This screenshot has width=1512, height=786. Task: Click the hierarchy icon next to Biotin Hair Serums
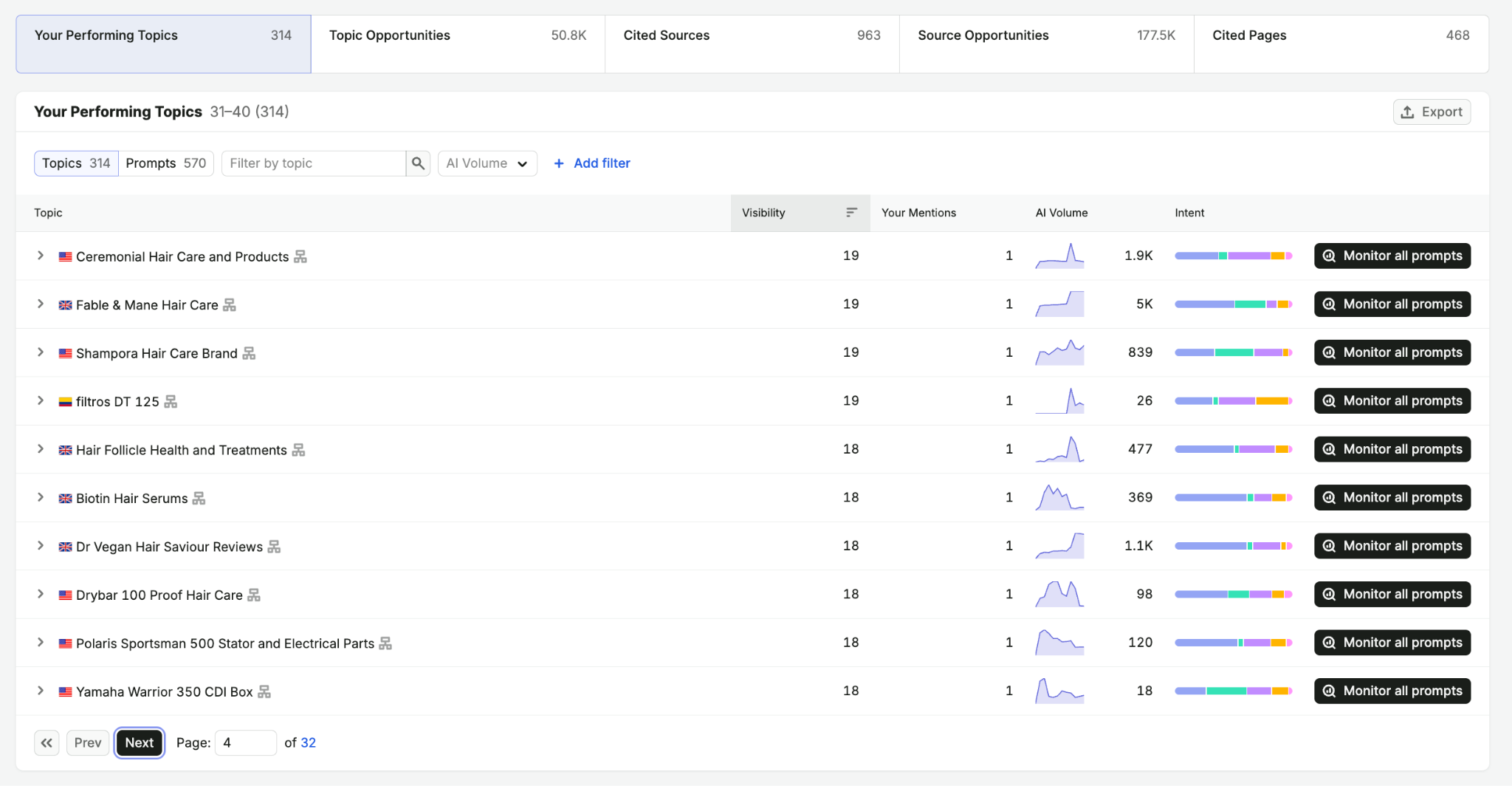pos(199,499)
